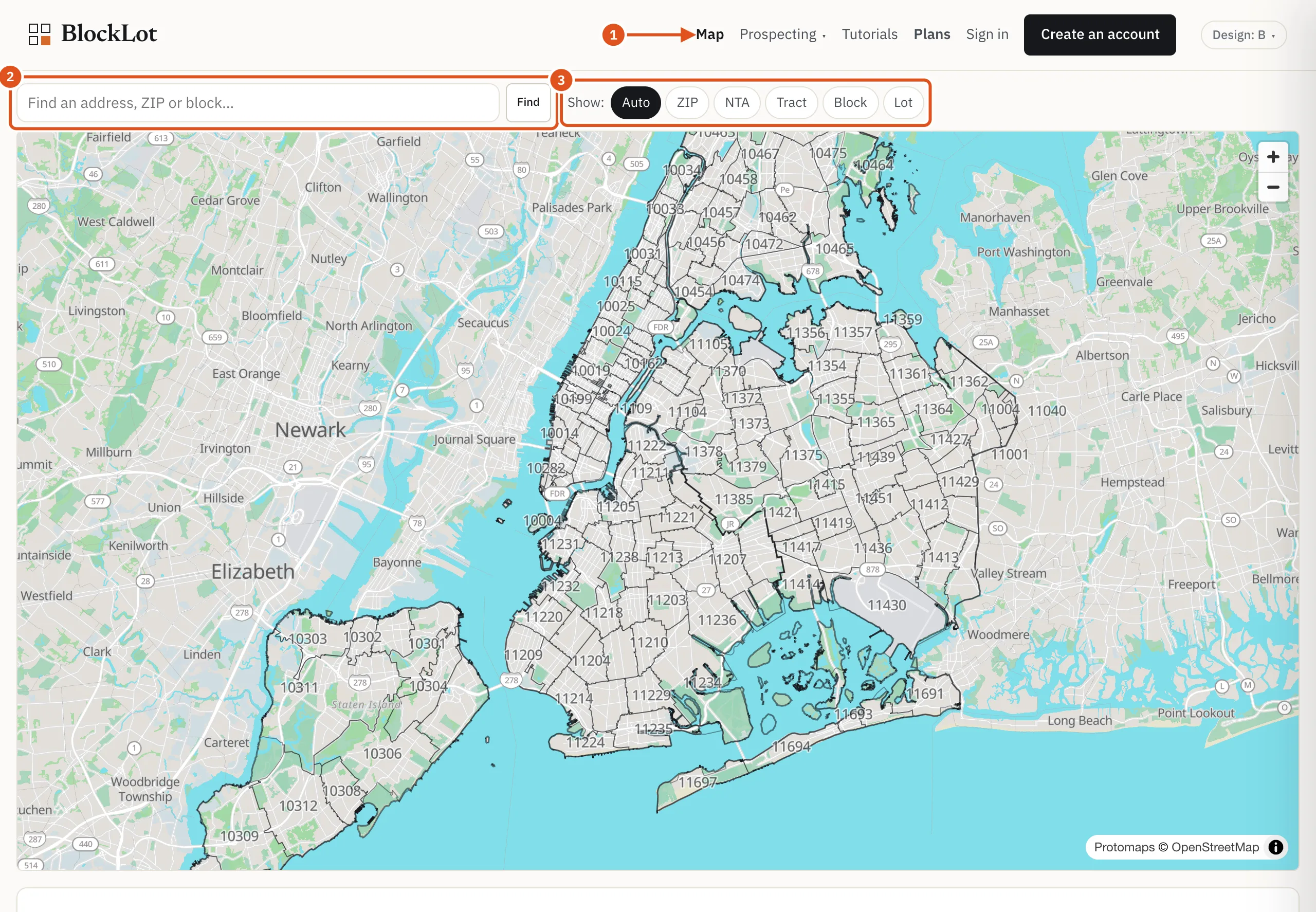Switch map layer to ZIP
The image size is (1316, 912).
point(687,103)
